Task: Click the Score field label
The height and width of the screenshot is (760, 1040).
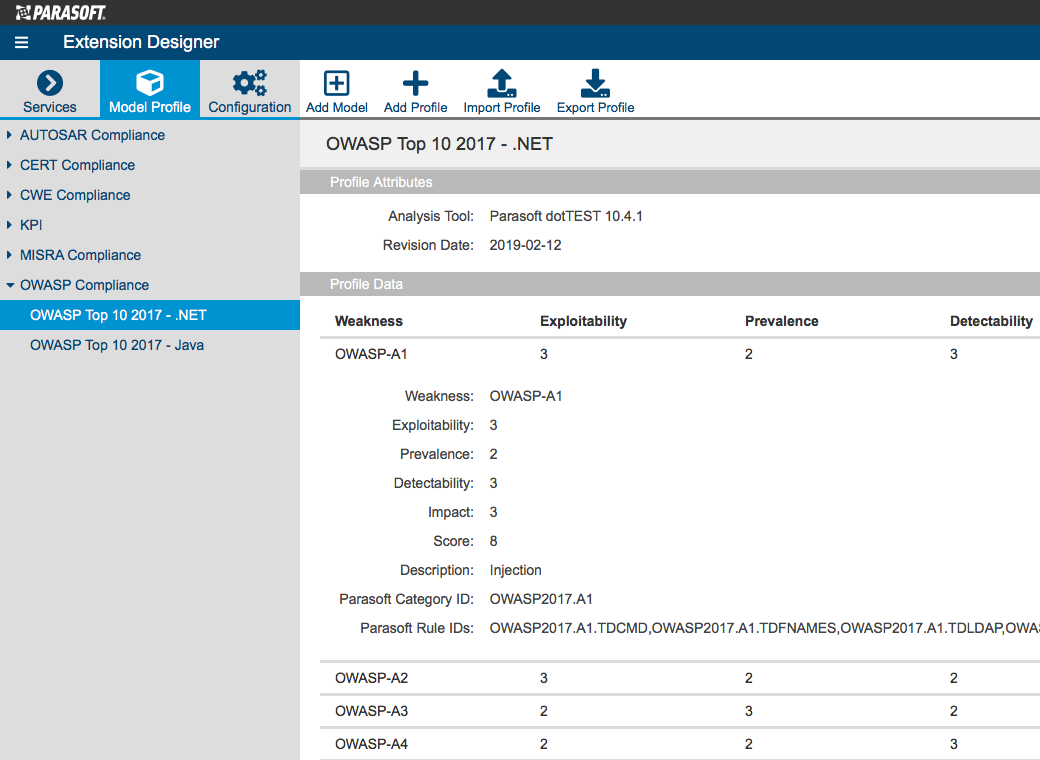Action: pos(453,541)
